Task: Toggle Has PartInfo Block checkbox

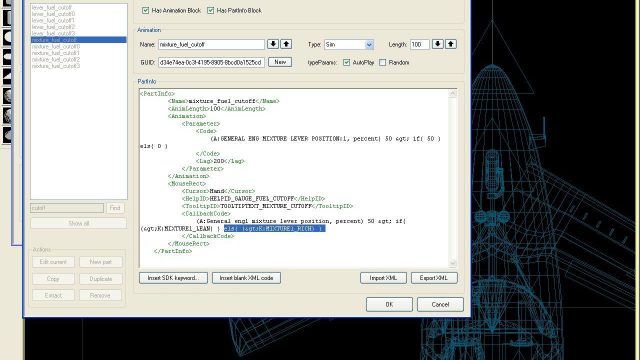Action: [211, 11]
